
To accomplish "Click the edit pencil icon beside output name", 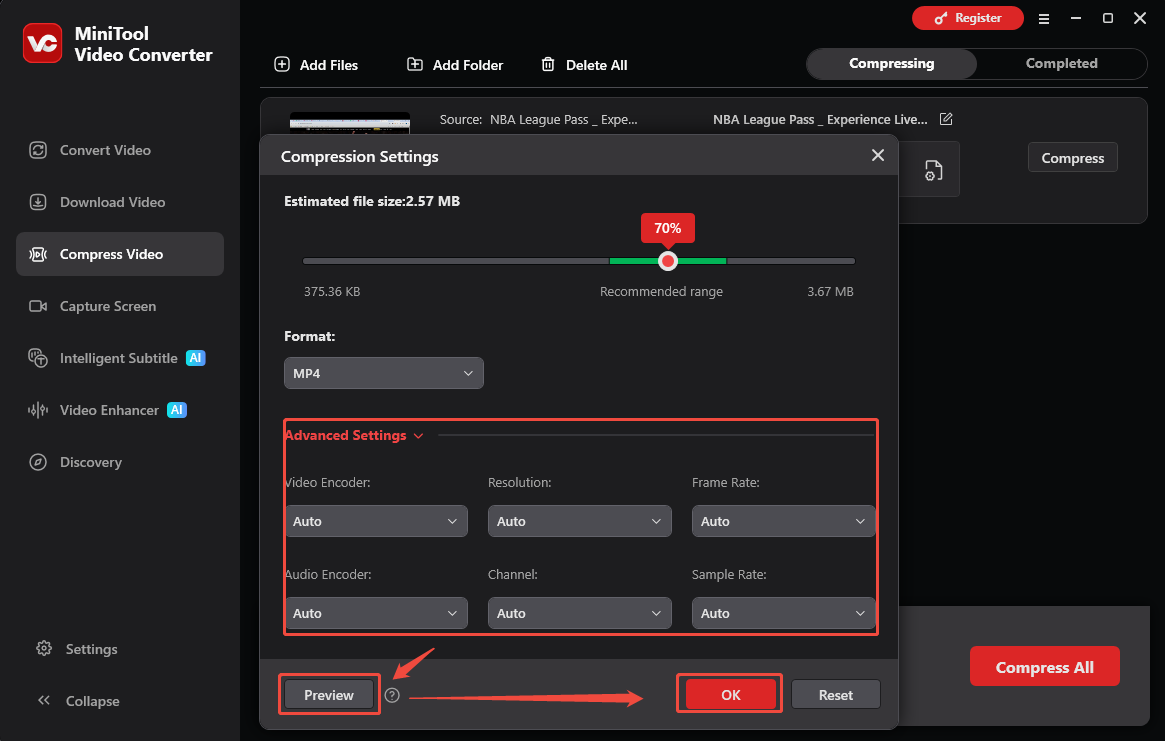I will [946, 119].
